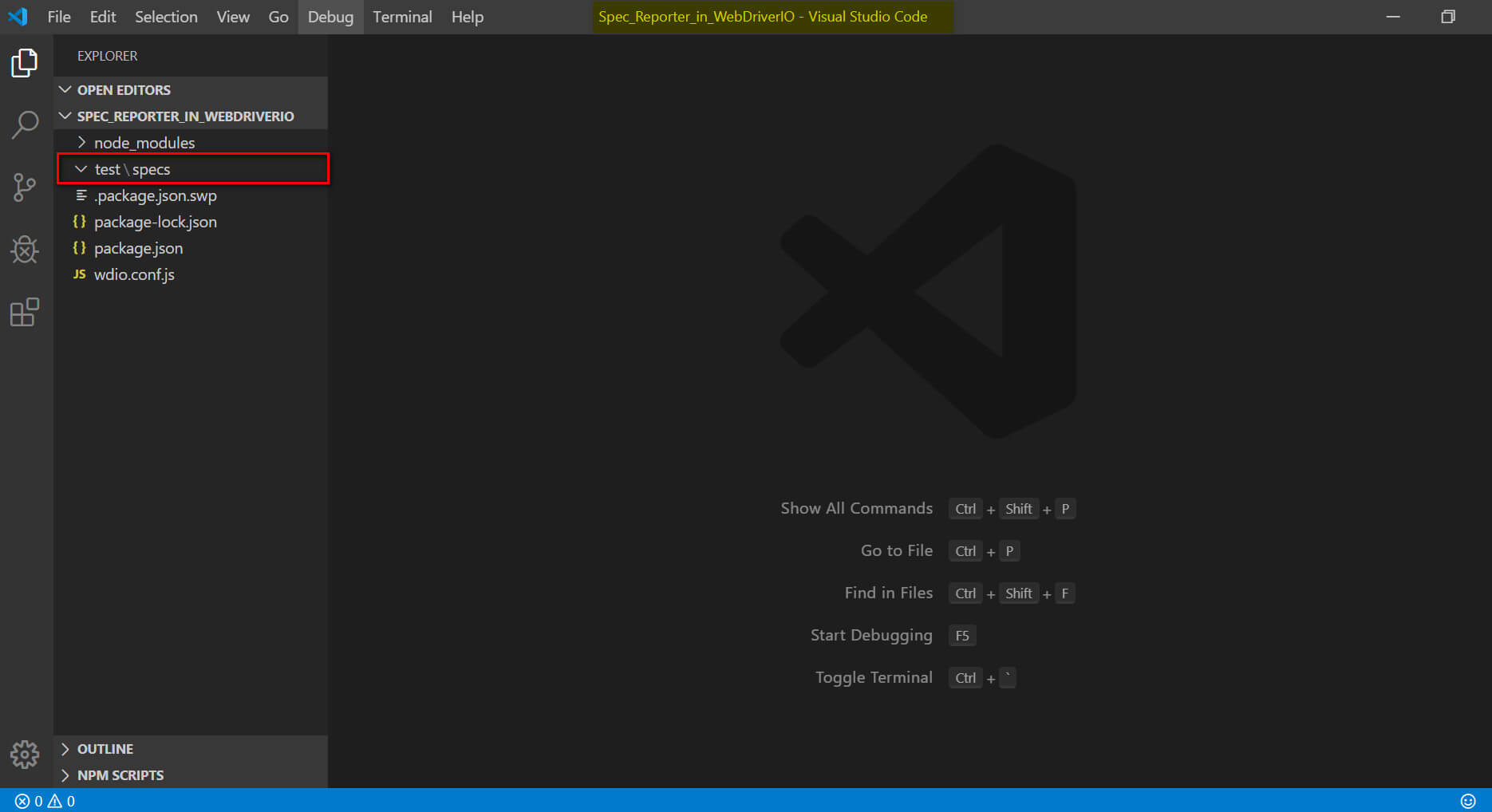
Task: Expand the NPM SCRIPTS section
Action: pyautogui.click(x=65, y=775)
